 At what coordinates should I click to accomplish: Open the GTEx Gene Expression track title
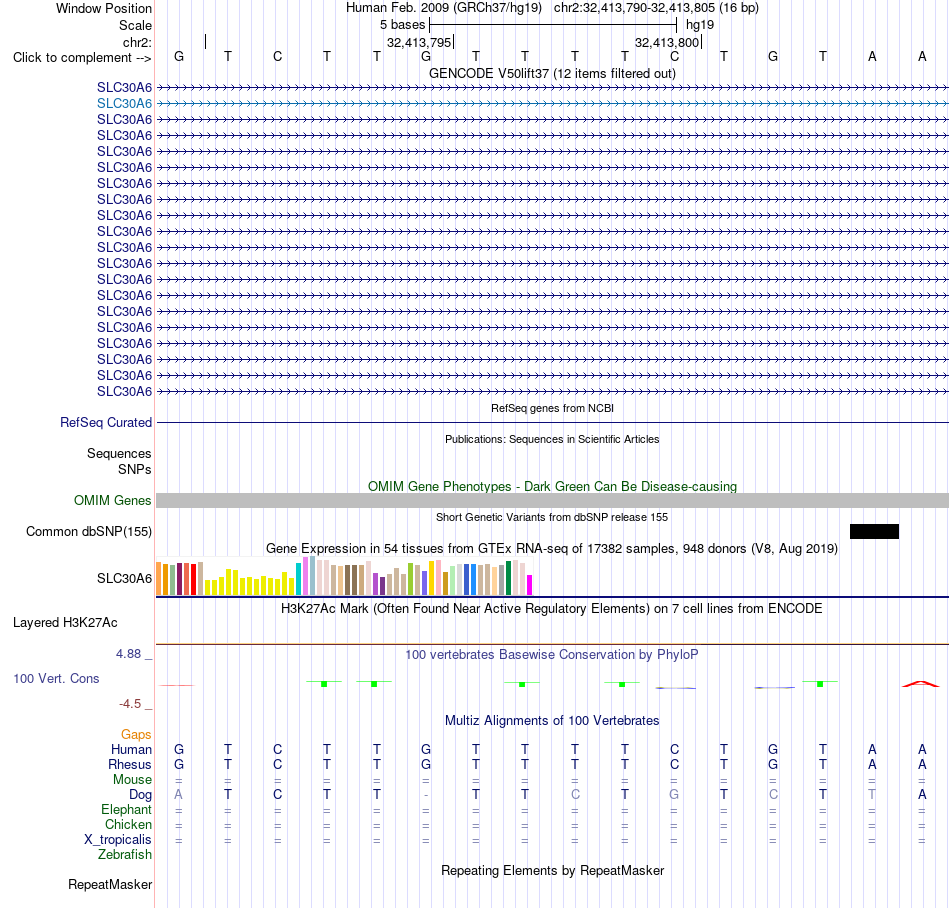(x=552, y=548)
